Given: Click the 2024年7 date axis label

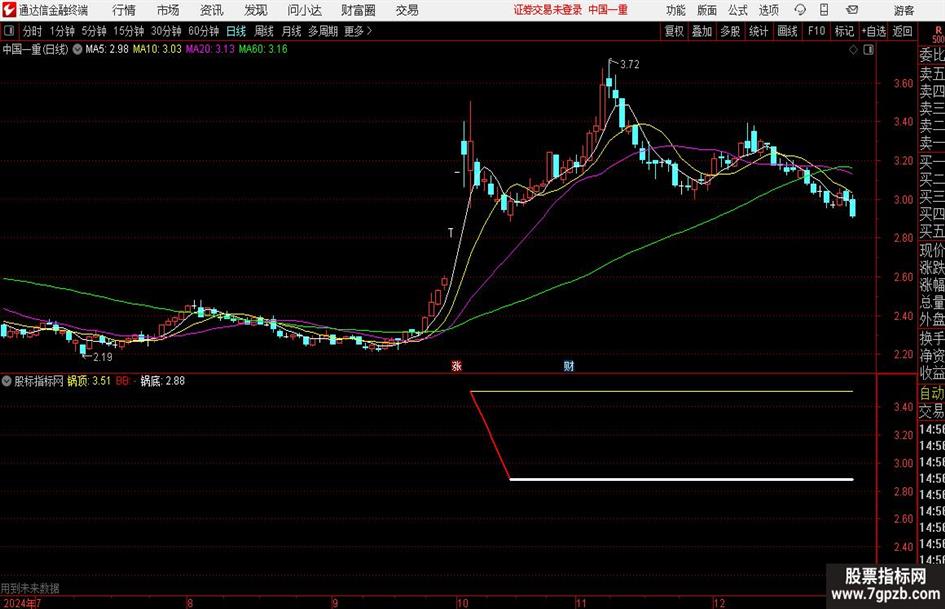Looking at the screenshot, I should (x=21, y=602).
